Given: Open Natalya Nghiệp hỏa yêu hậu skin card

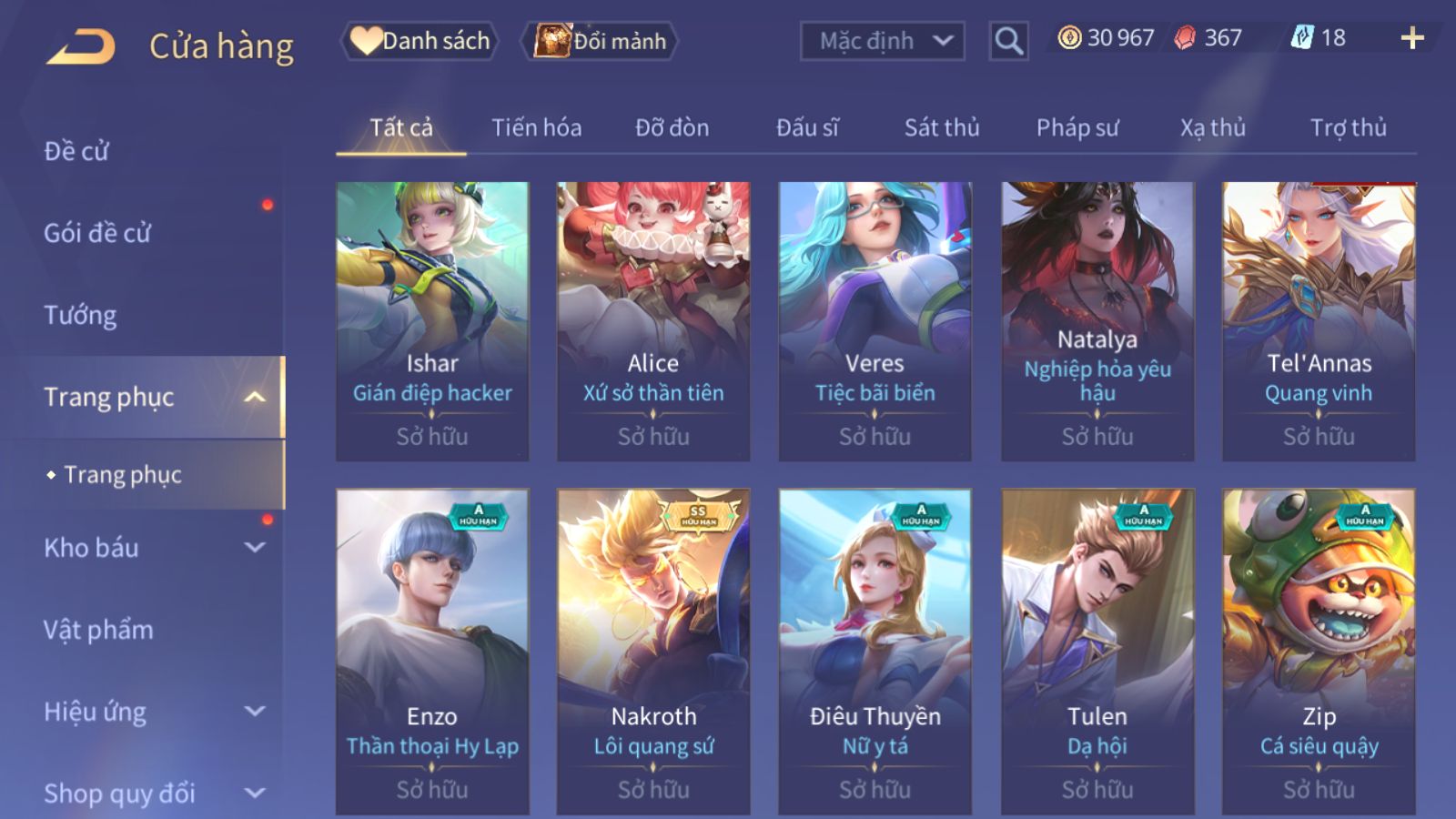Looking at the screenshot, I should tap(1097, 321).
